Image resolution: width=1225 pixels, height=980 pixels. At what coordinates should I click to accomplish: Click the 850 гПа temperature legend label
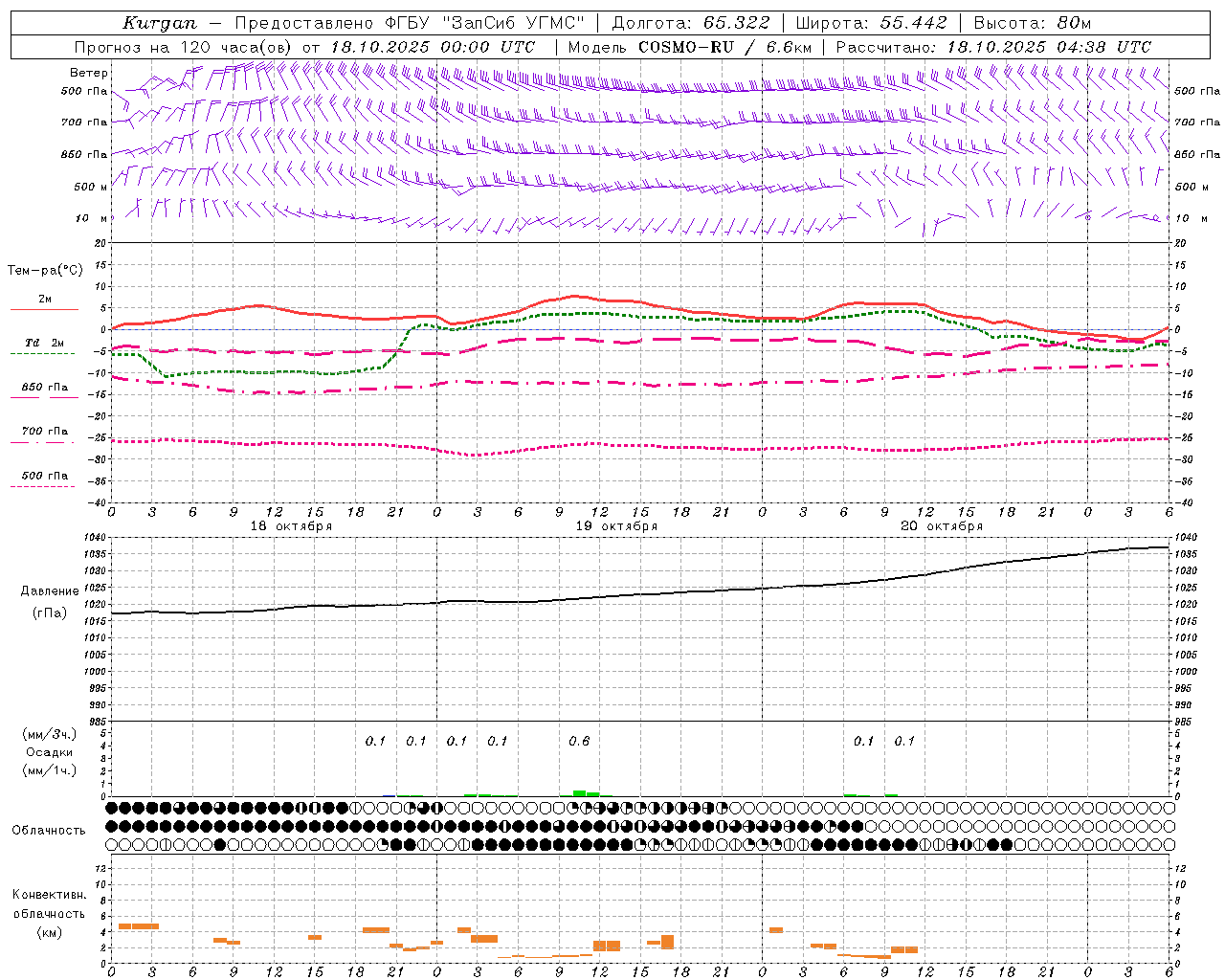click(45, 388)
